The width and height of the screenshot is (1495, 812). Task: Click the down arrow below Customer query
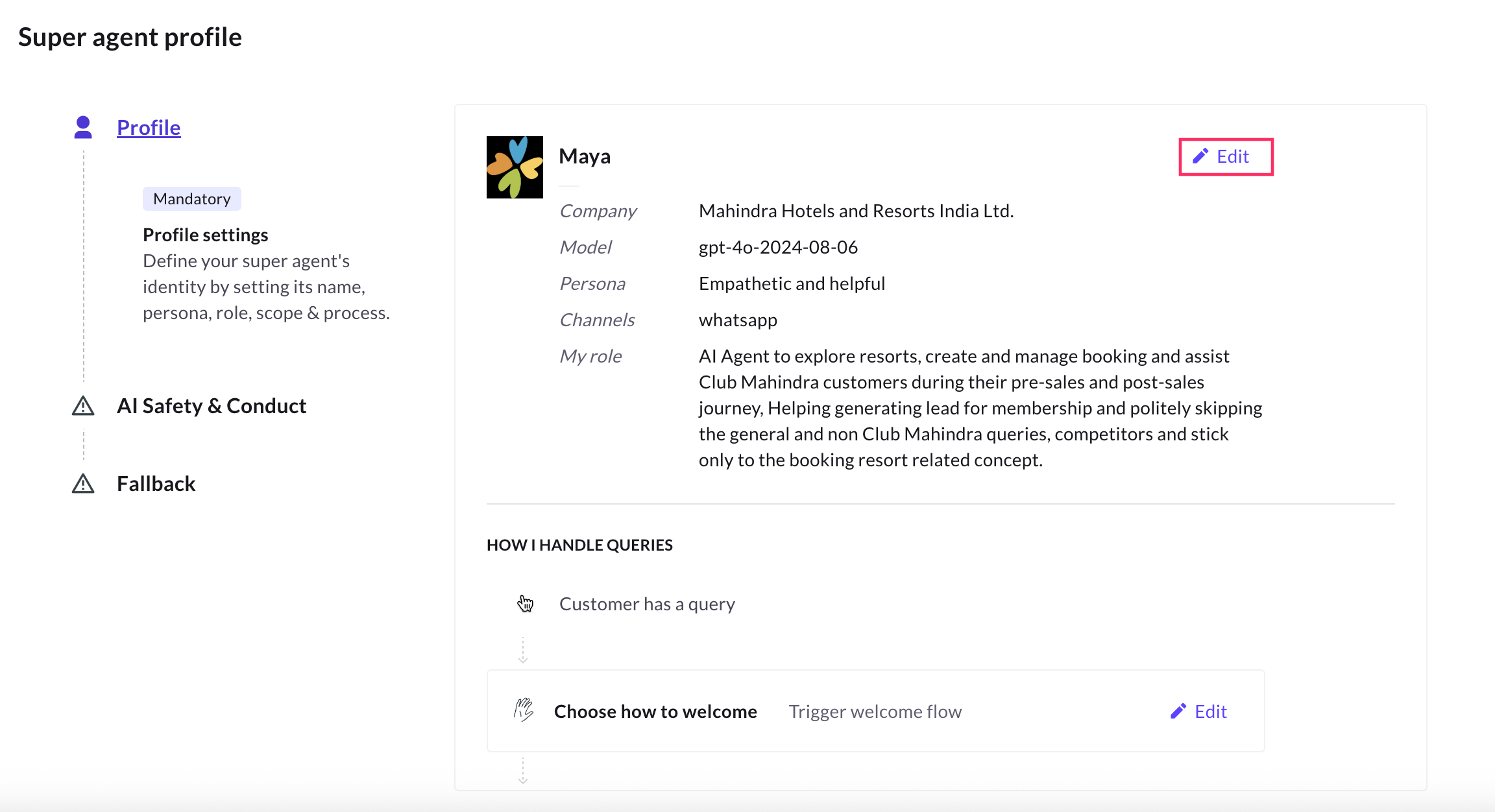pyautogui.click(x=523, y=651)
